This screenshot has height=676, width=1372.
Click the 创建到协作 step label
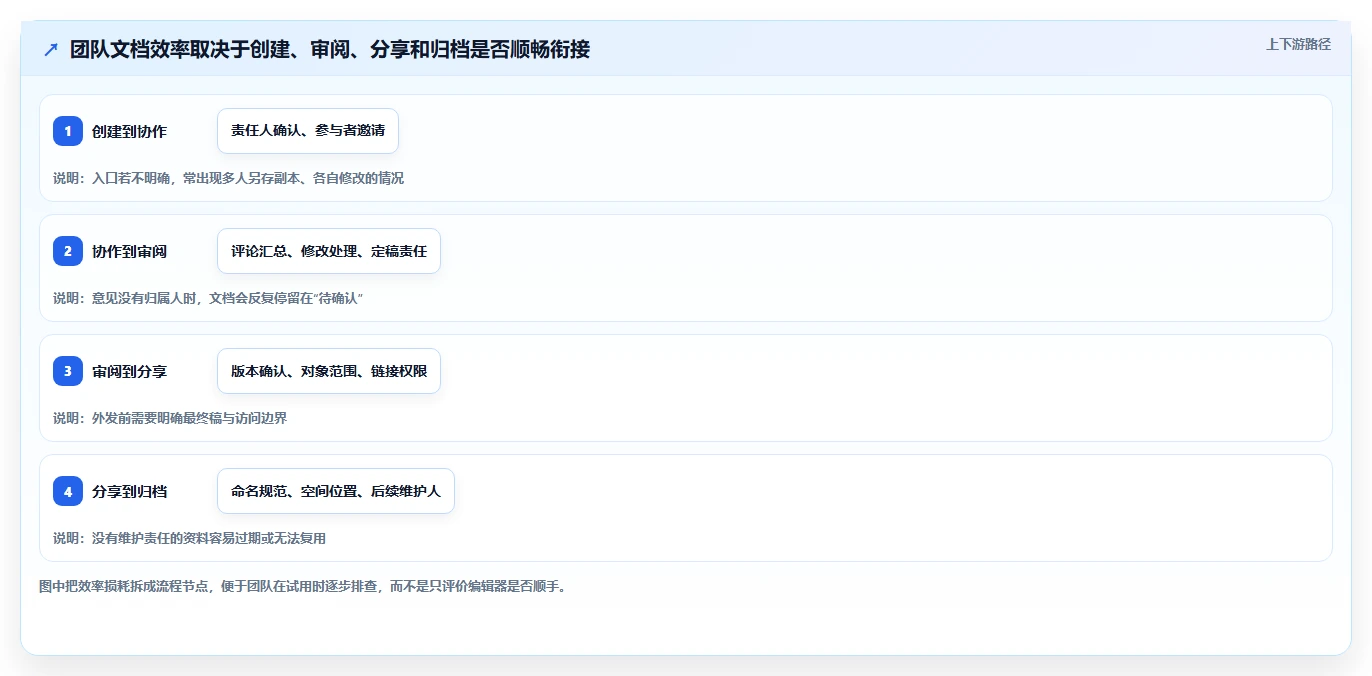click(x=129, y=131)
